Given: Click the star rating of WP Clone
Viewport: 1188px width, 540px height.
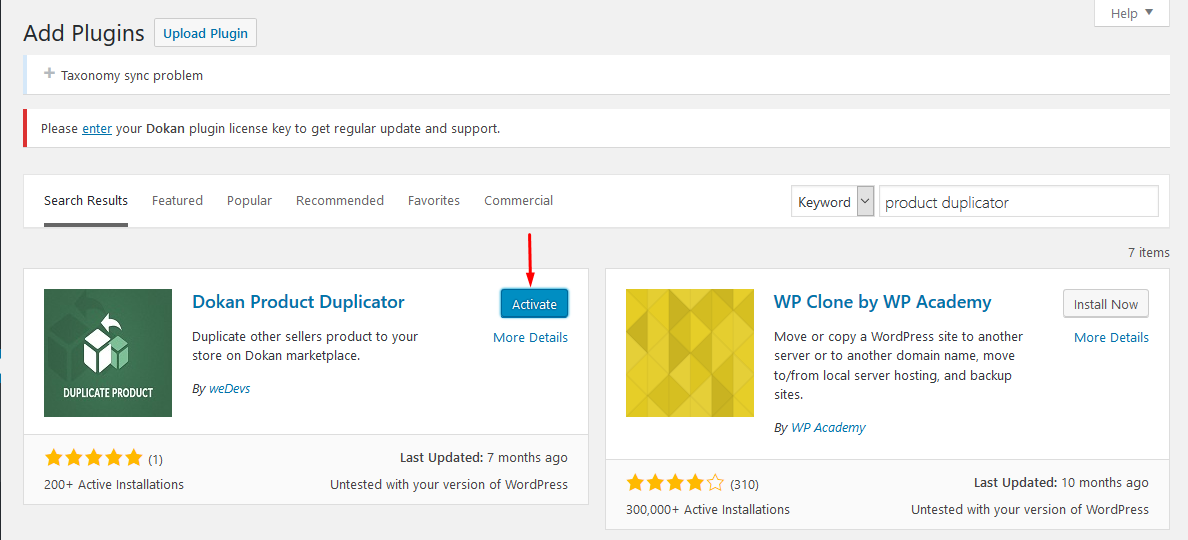Looking at the screenshot, I should pos(675,482).
